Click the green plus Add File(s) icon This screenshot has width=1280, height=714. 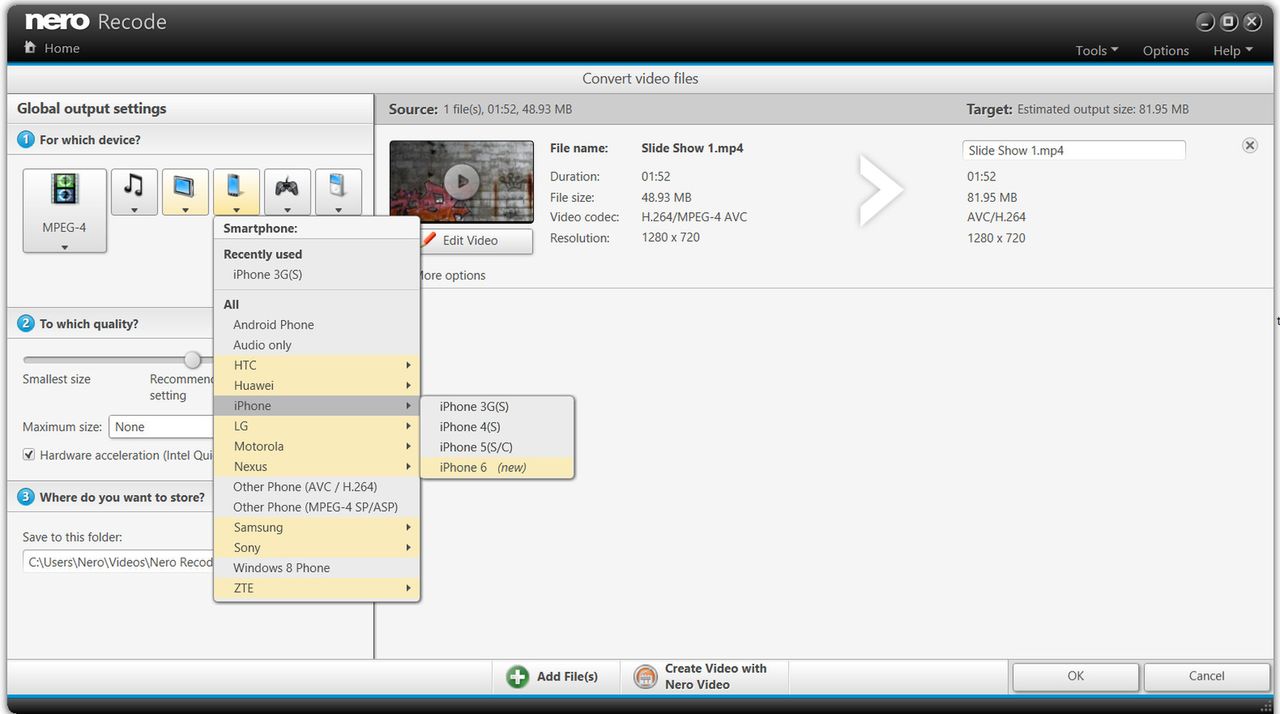(517, 677)
